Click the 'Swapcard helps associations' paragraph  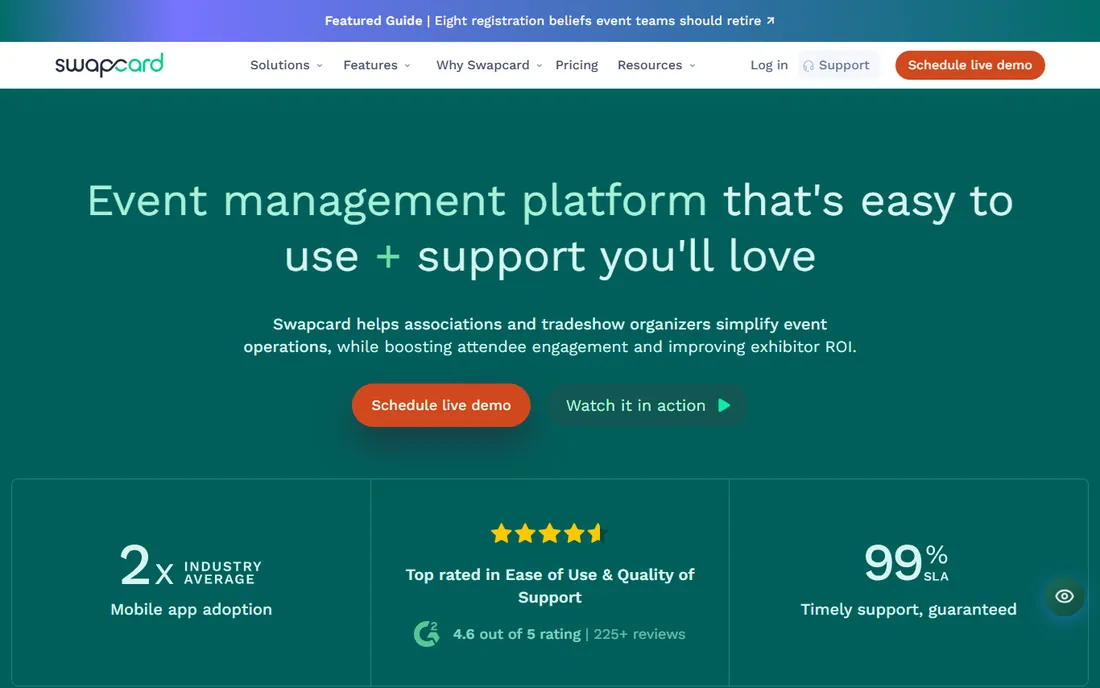coord(550,335)
